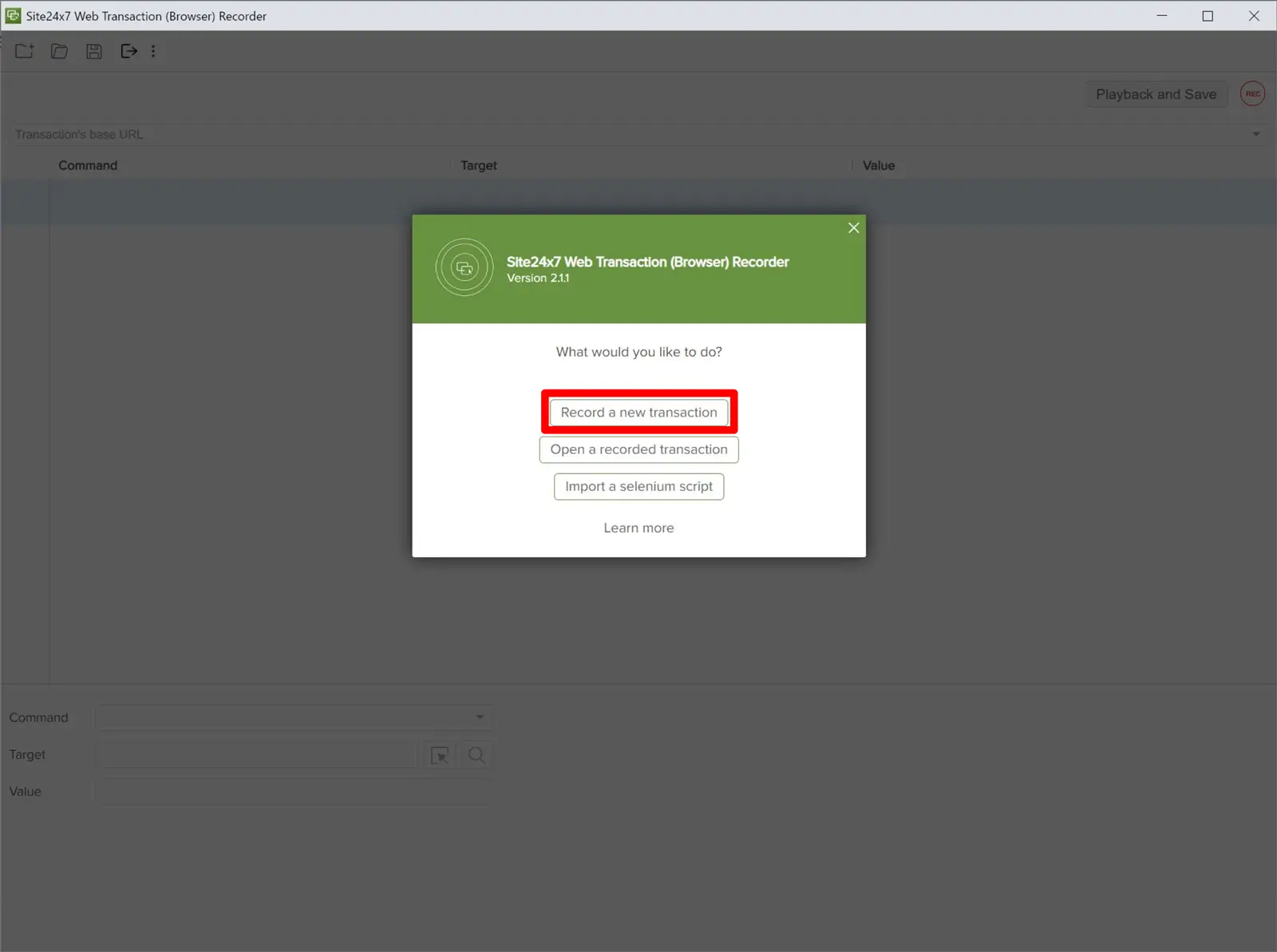1277x952 pixels.
Task: Click the Target column header
Action: coord(479,165)
